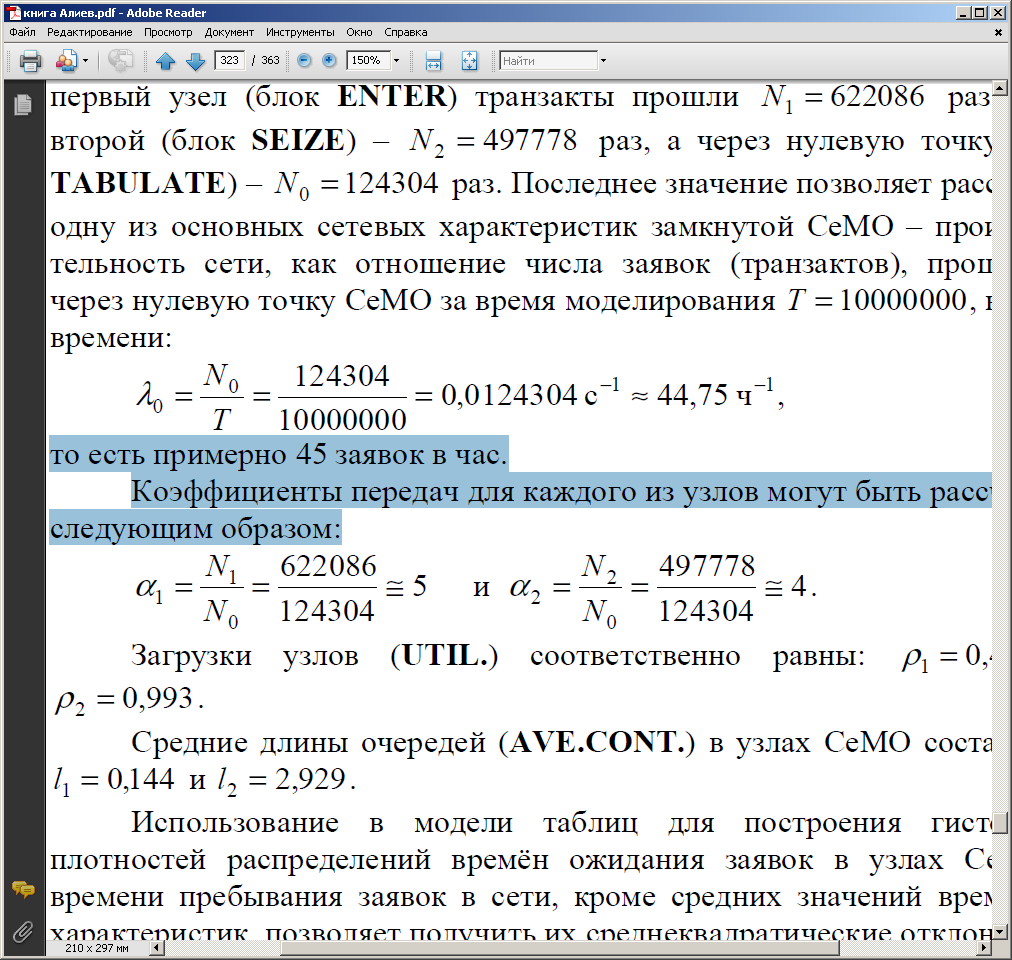
Task: Click the 150% zoom level field
Action: [x=368, y=60]
